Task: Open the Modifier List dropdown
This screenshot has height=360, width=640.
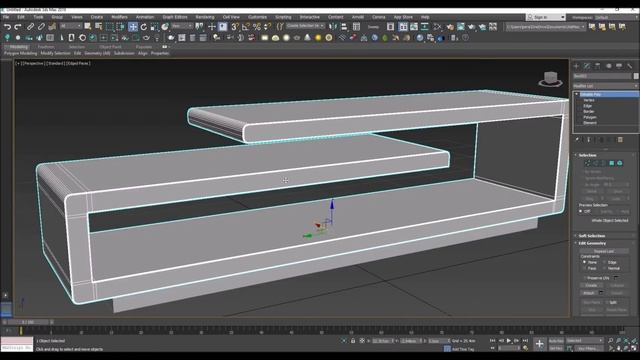Action: tap(605, 86)
